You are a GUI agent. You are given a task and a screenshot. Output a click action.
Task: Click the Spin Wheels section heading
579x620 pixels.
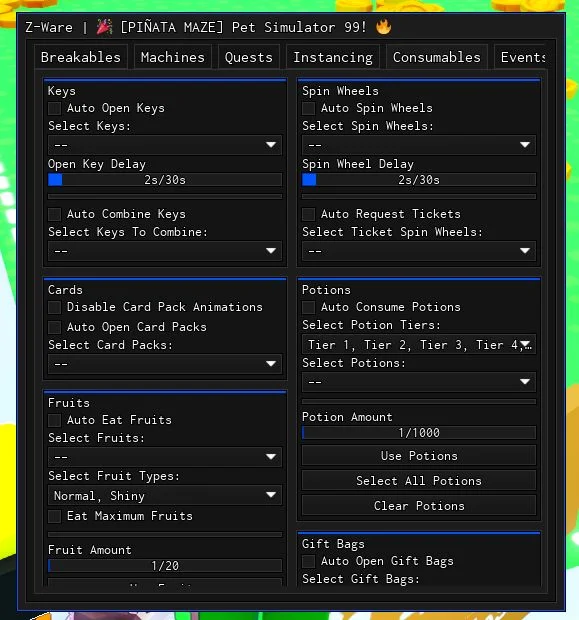pyautogui.click(x=340, y=91)
